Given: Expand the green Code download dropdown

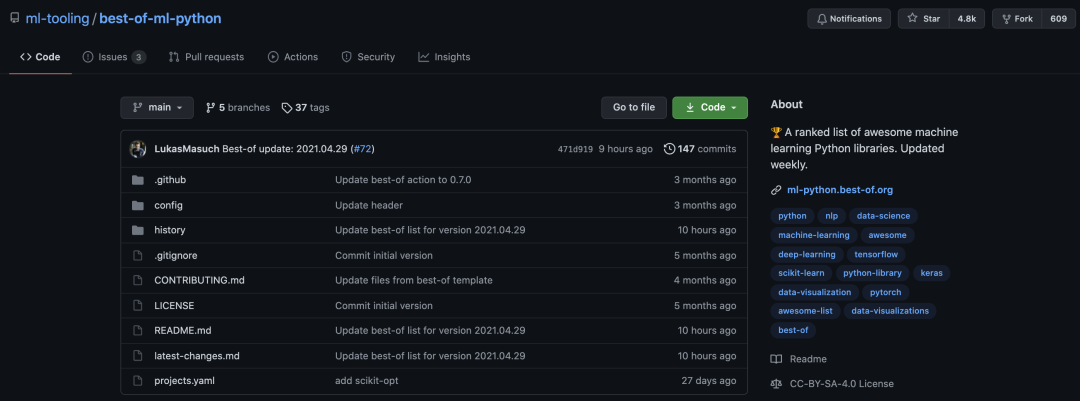Looking at the screenshot, I should [x=709, y=107].
